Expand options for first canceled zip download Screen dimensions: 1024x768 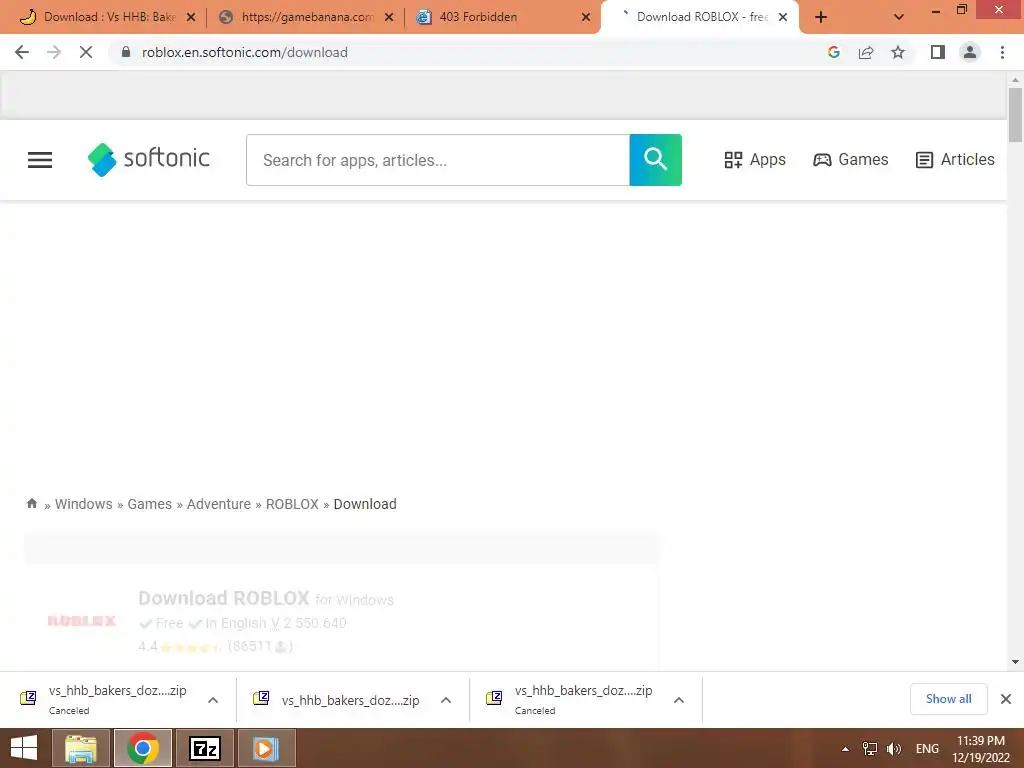point(213,700)
